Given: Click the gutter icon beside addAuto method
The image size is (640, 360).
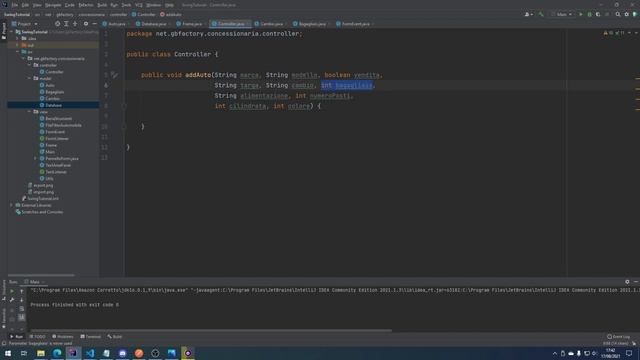Looking at the screenshot, I should point(114,75).
